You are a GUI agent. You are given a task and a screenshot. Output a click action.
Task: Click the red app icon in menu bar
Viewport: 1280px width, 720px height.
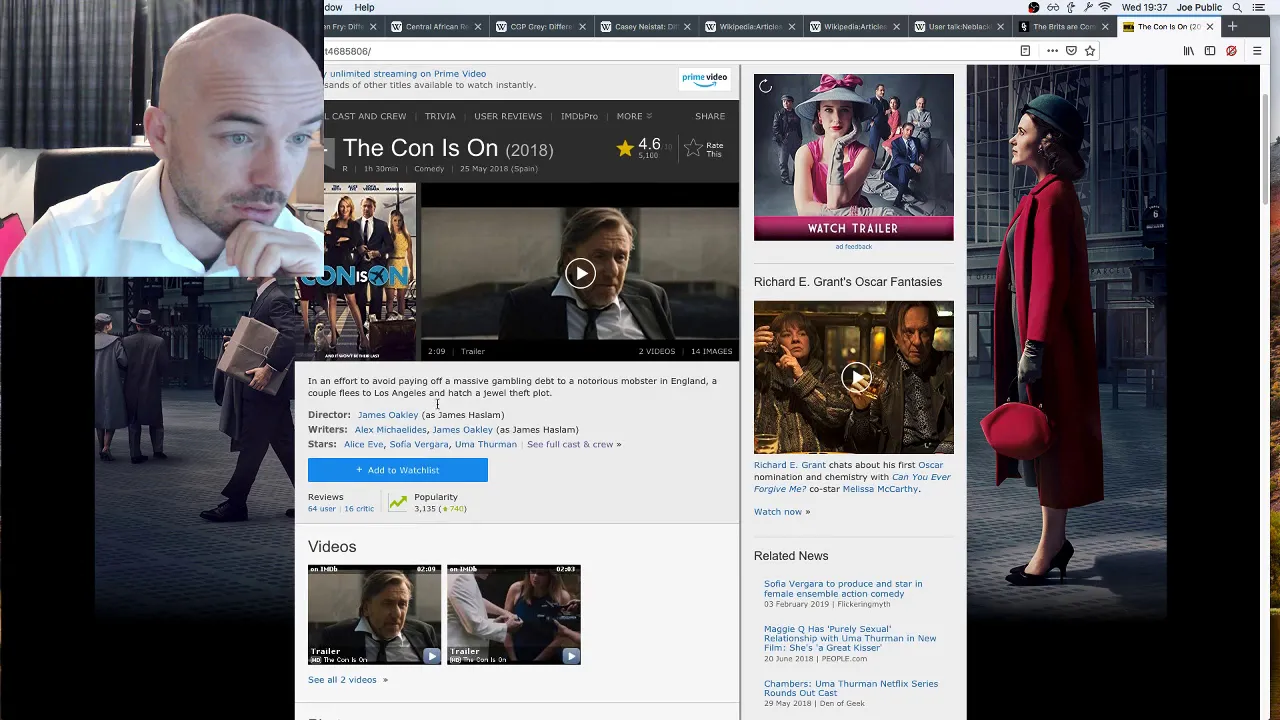click(1034, 7)
